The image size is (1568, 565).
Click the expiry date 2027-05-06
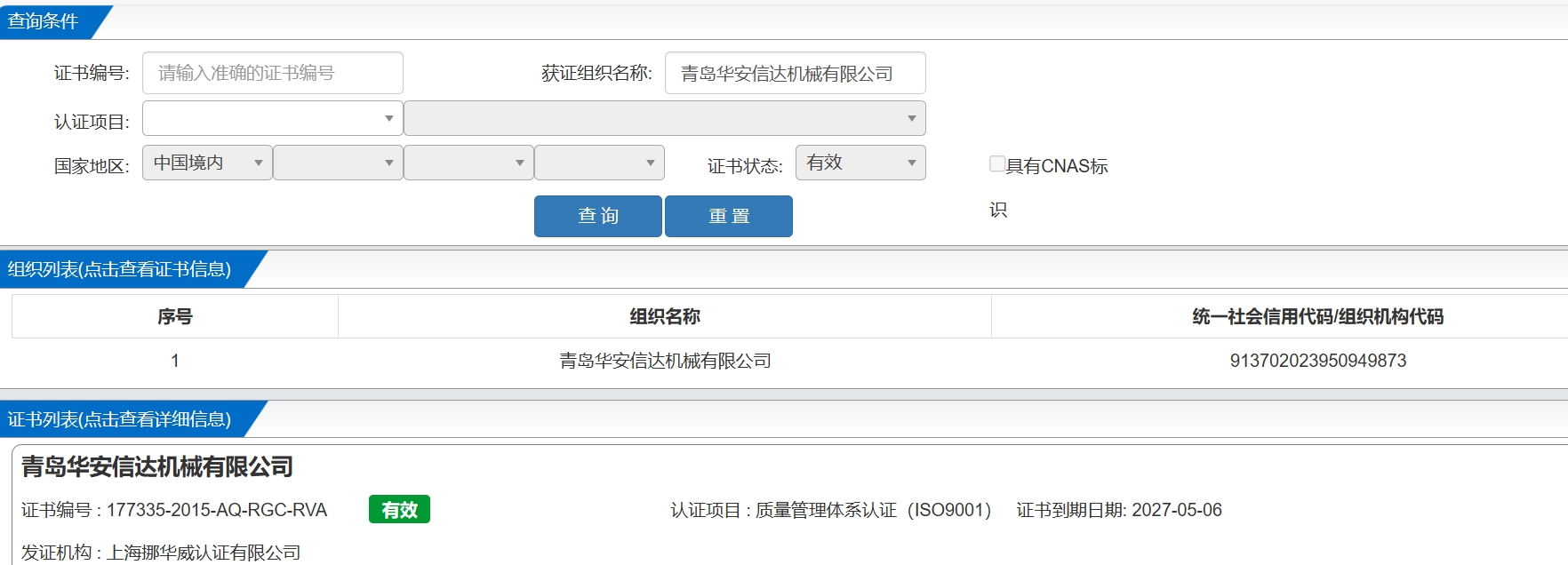(x=1176, y=510)
